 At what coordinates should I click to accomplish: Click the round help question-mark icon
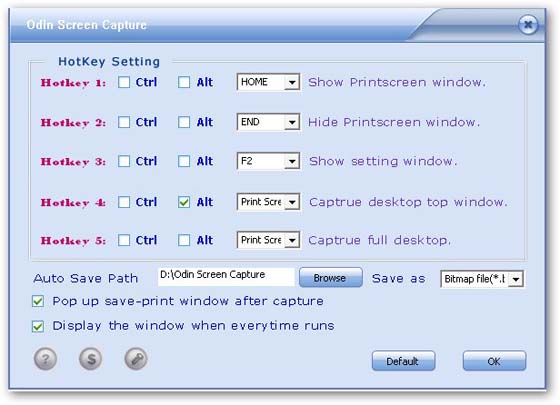point(45,359)
